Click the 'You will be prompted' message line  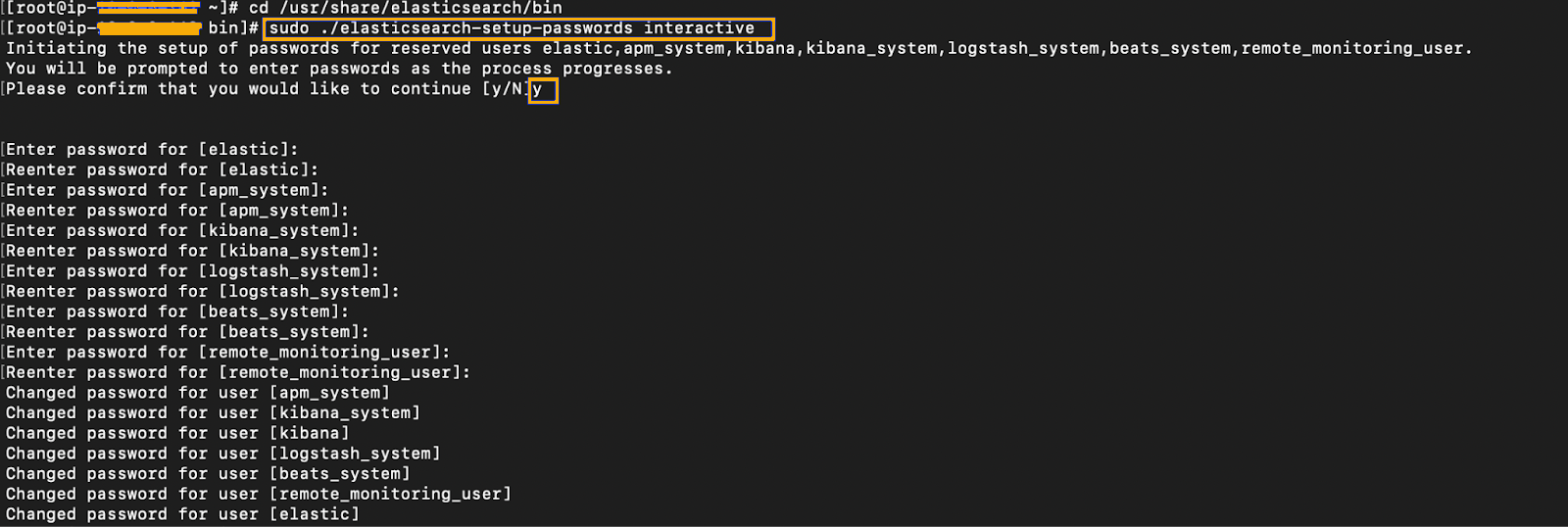[x=339, y=69]
